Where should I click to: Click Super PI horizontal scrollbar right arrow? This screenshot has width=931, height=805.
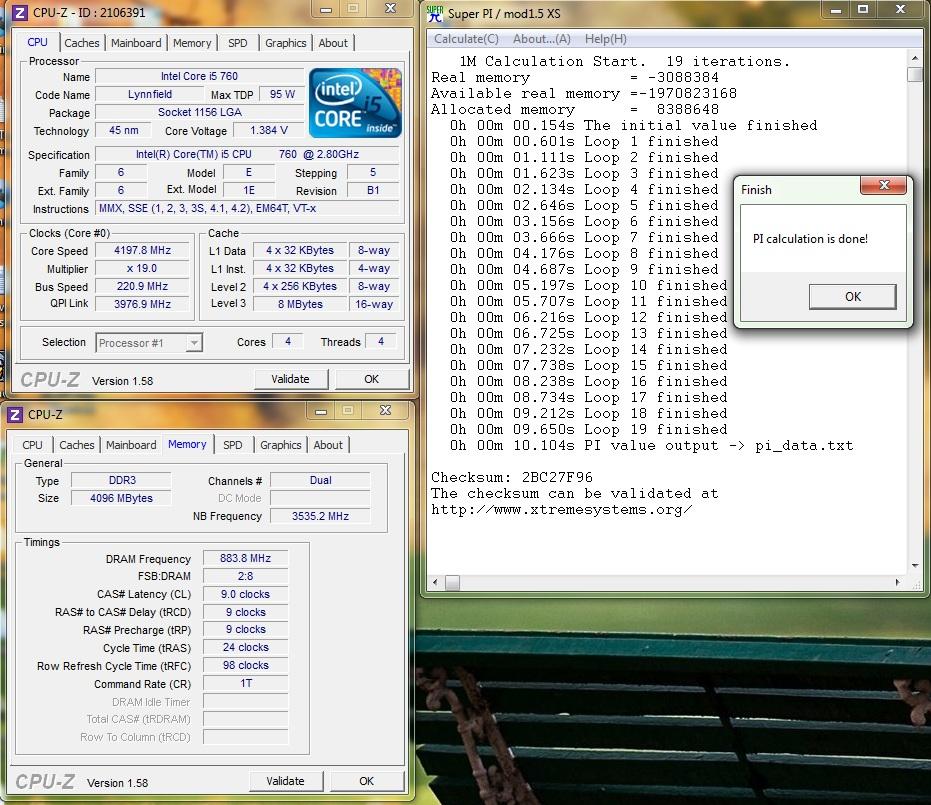point(897,582)
